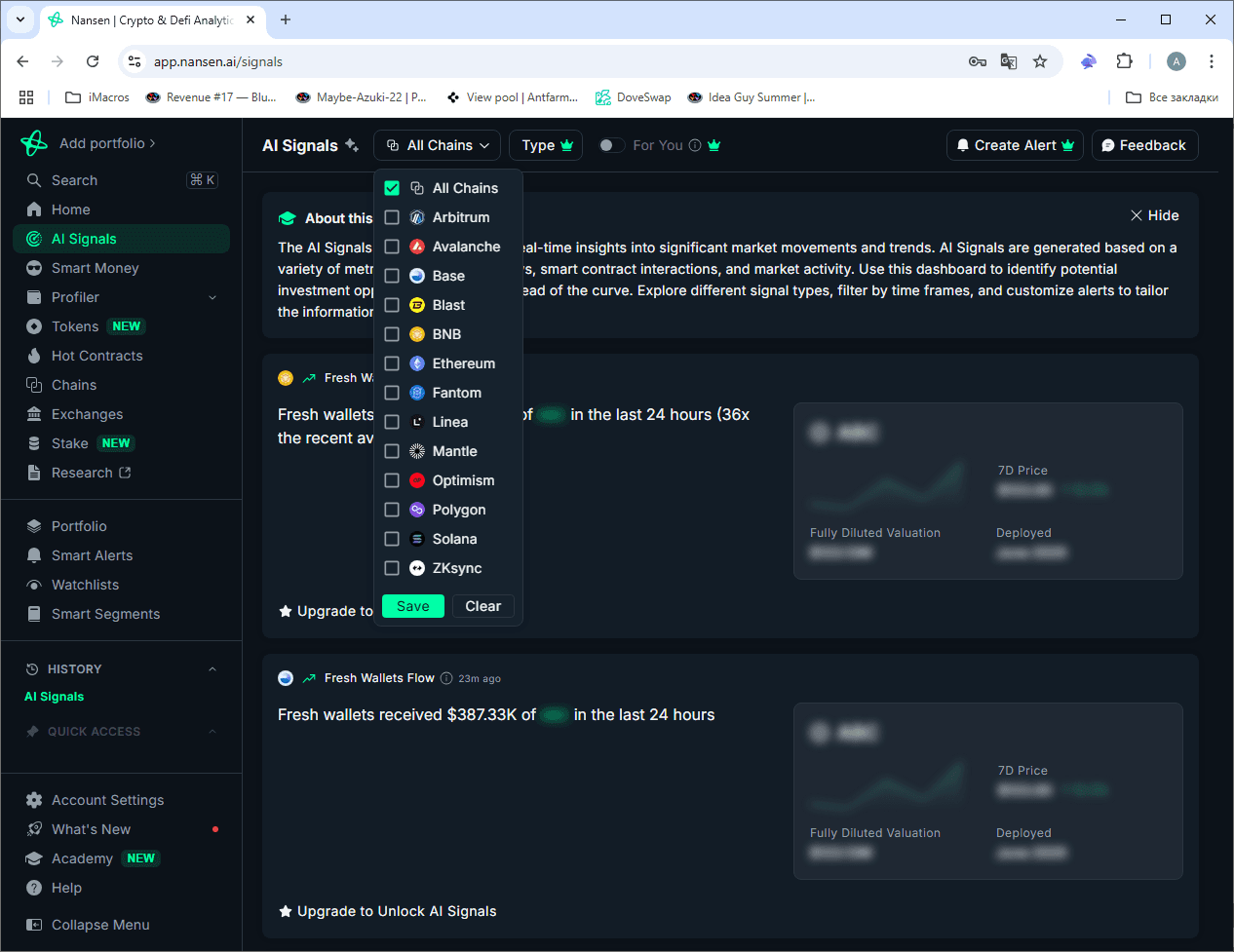Go back to the previous page
Image resolution: width=1234 pixels, height=952 pixels.
pyautogui.click(x=22, y=61)
